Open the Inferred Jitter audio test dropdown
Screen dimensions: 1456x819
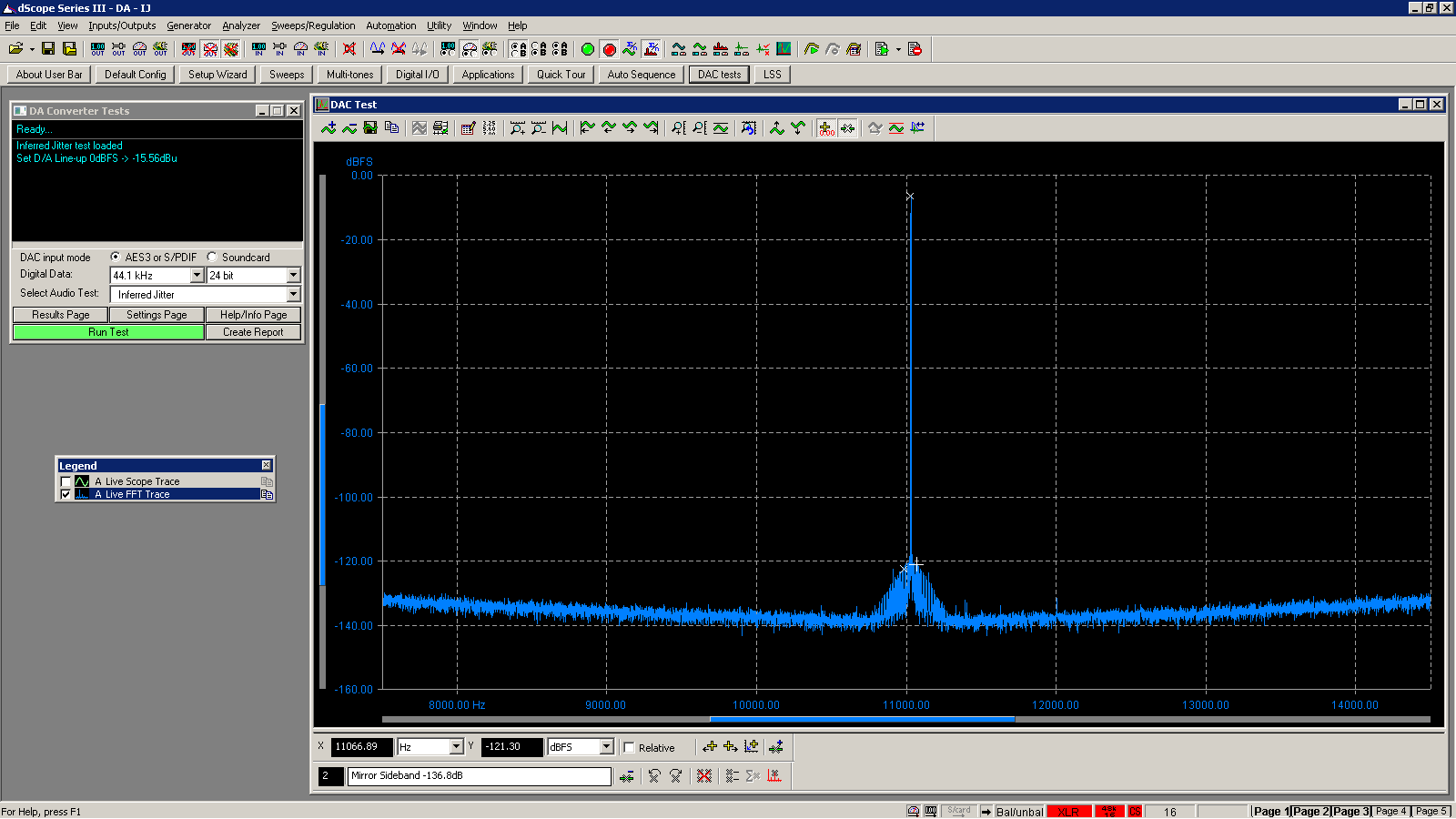click(x=293, y=295)
